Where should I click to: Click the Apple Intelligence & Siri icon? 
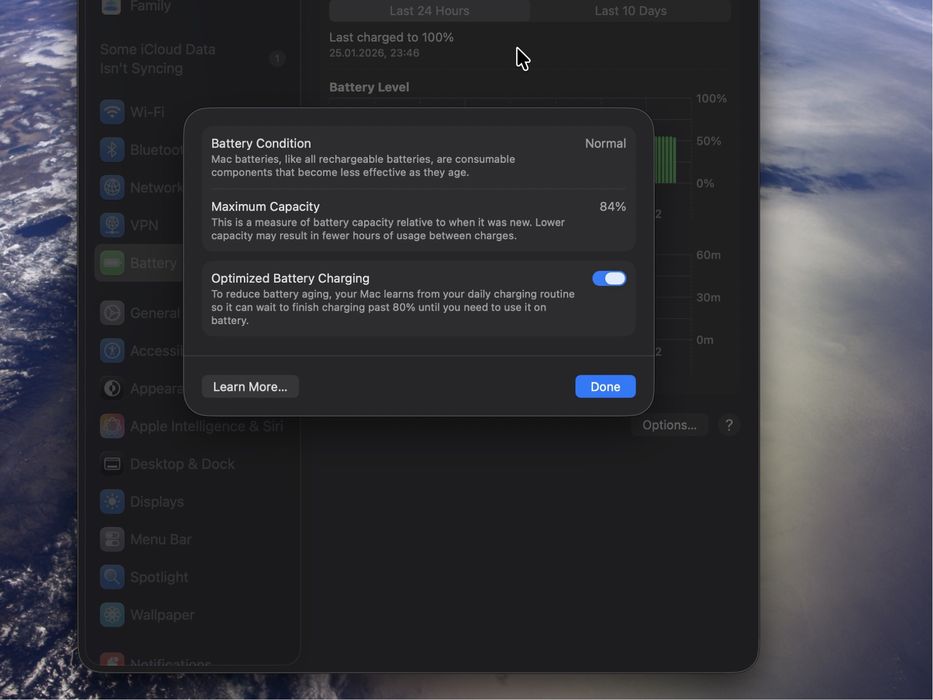click(112, 426)
